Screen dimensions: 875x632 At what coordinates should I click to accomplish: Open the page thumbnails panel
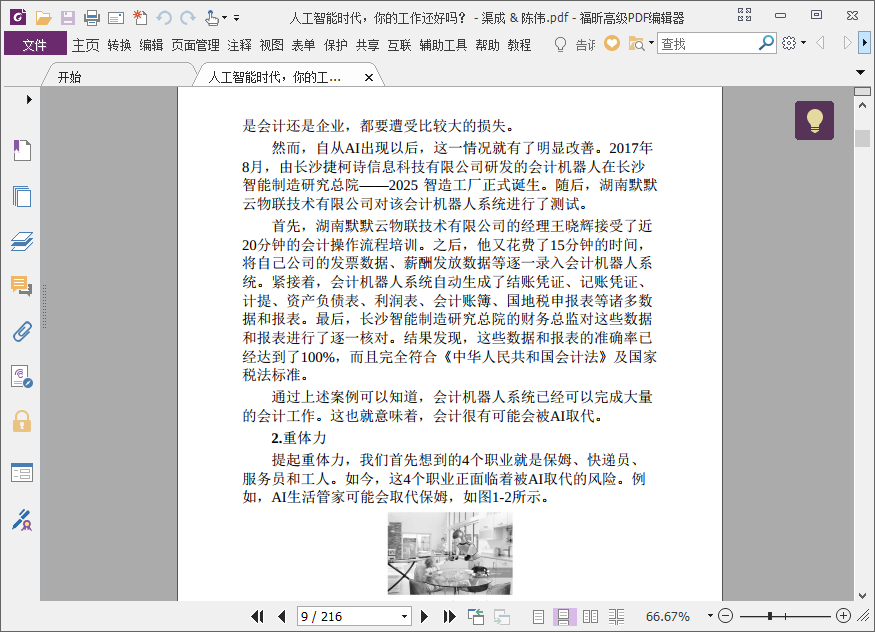pyautogui.click(x=22, y=196)
